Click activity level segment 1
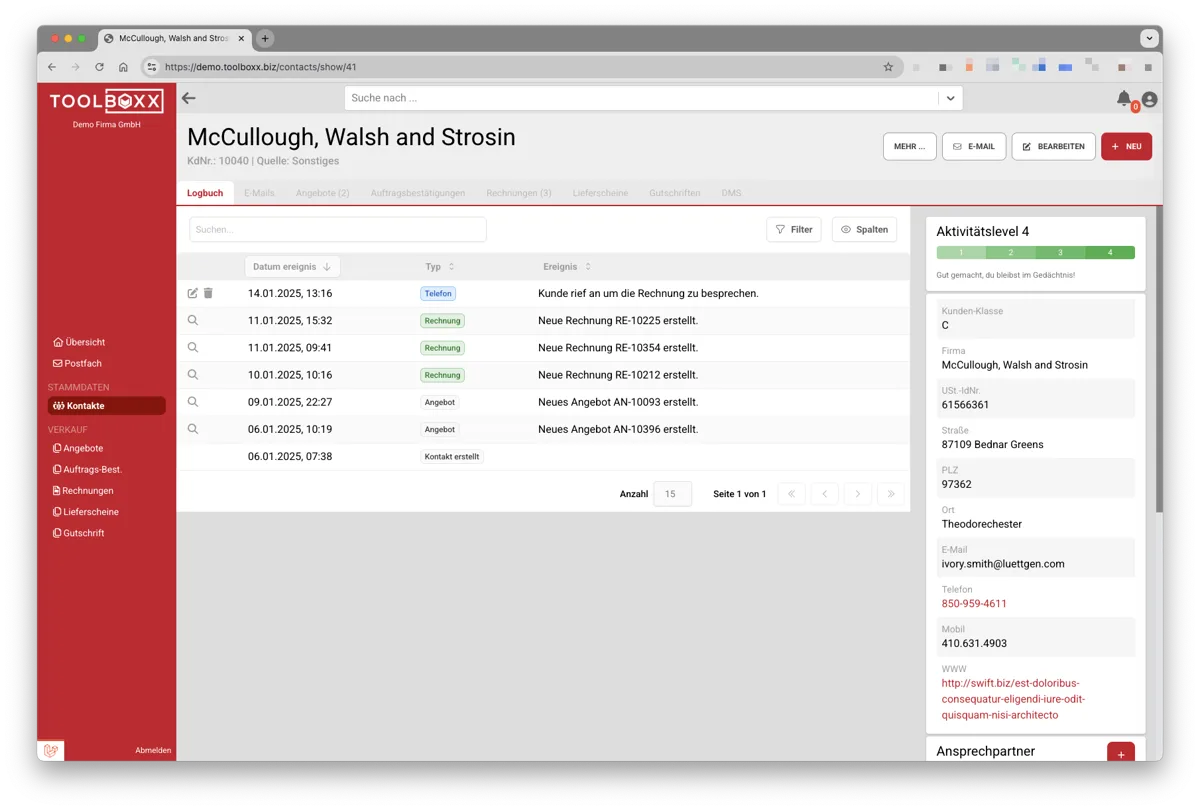 961,253
